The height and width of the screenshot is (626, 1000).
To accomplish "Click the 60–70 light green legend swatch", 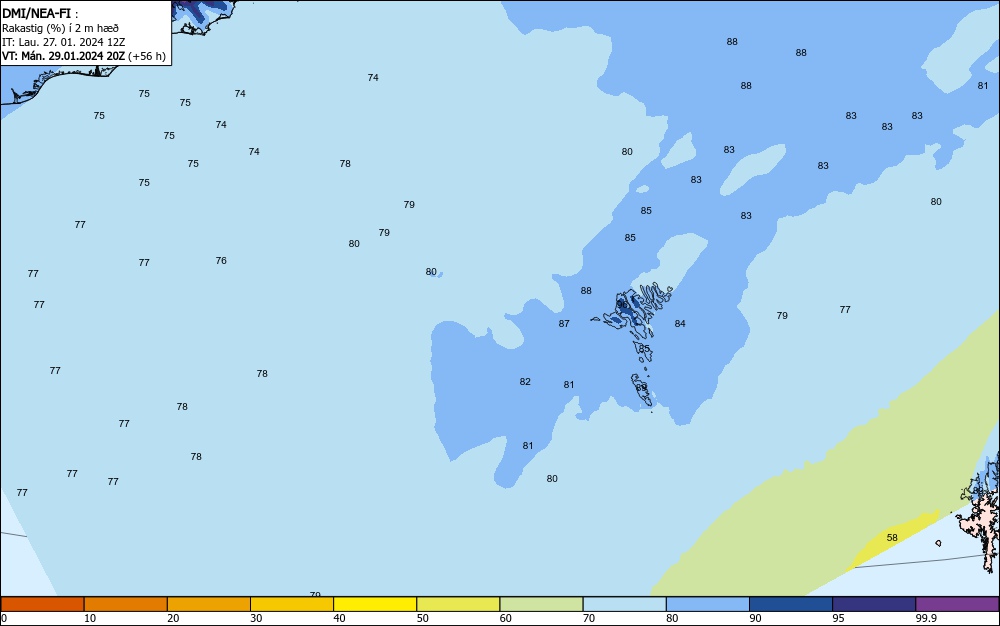I will click(541, 604).
